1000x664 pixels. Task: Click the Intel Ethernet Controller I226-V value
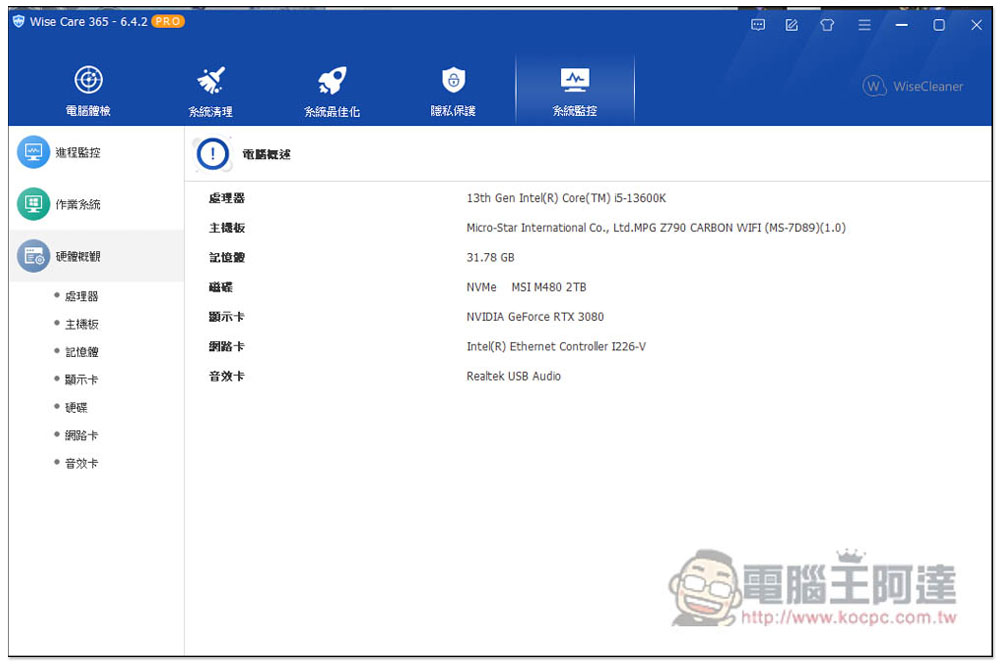556,346
